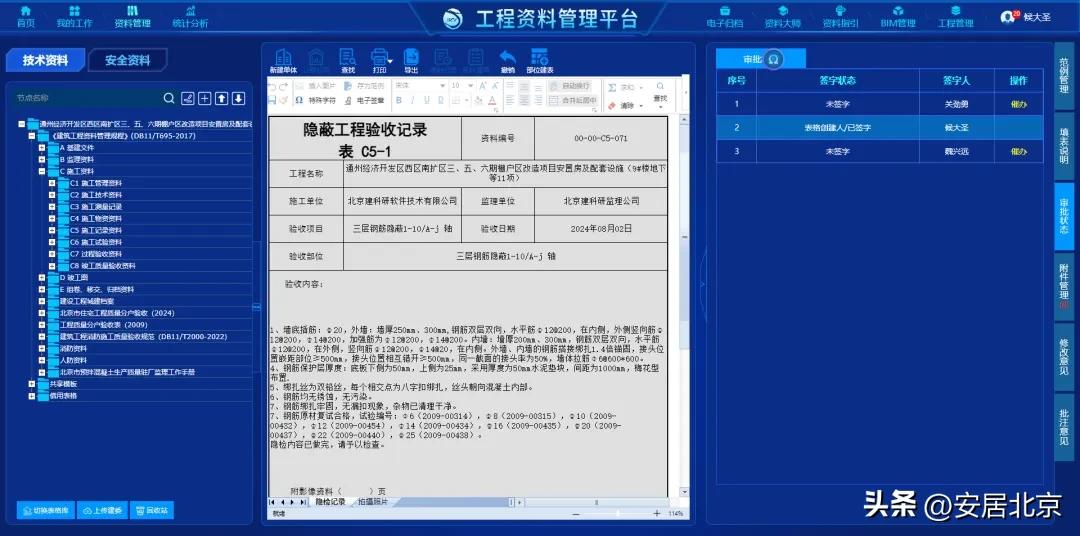Select row 2 表格创建人/已签字
The width and height of the screenshot is (1080, 536).
coord(880,128)
